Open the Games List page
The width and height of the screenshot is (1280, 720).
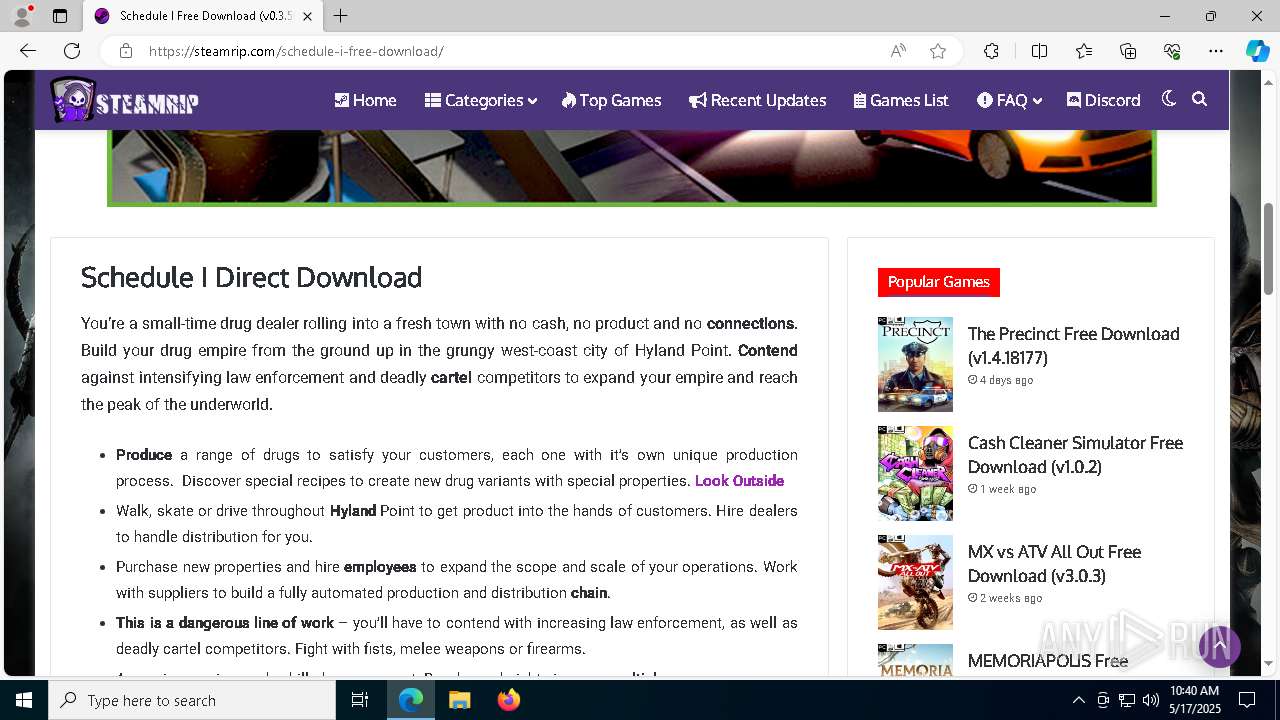click(901, 100)
